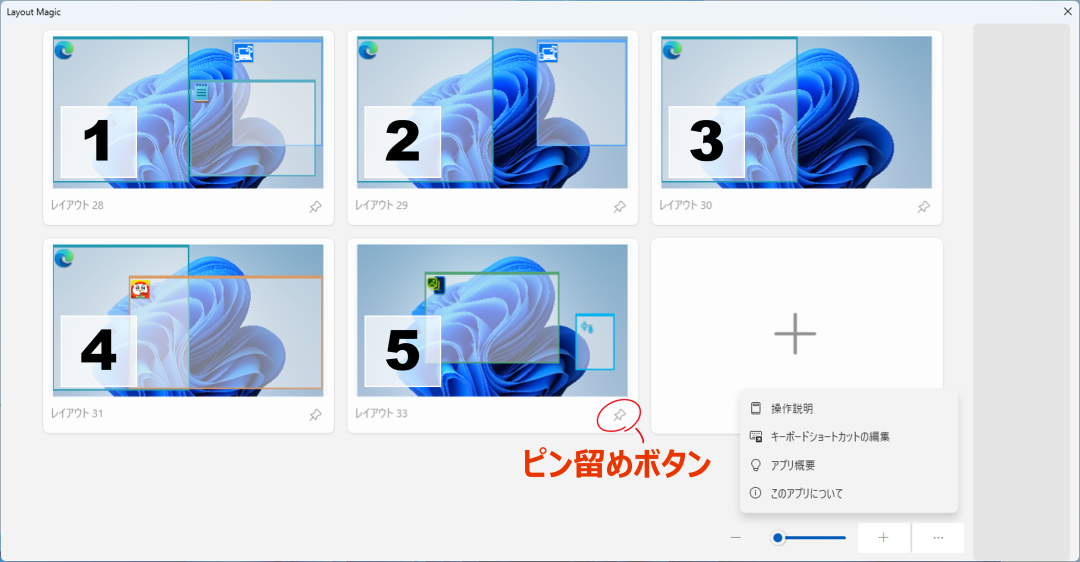Screen dimensions: 1080x562
Task: Add a new layout with the plus tile
Action: [796, 334]
